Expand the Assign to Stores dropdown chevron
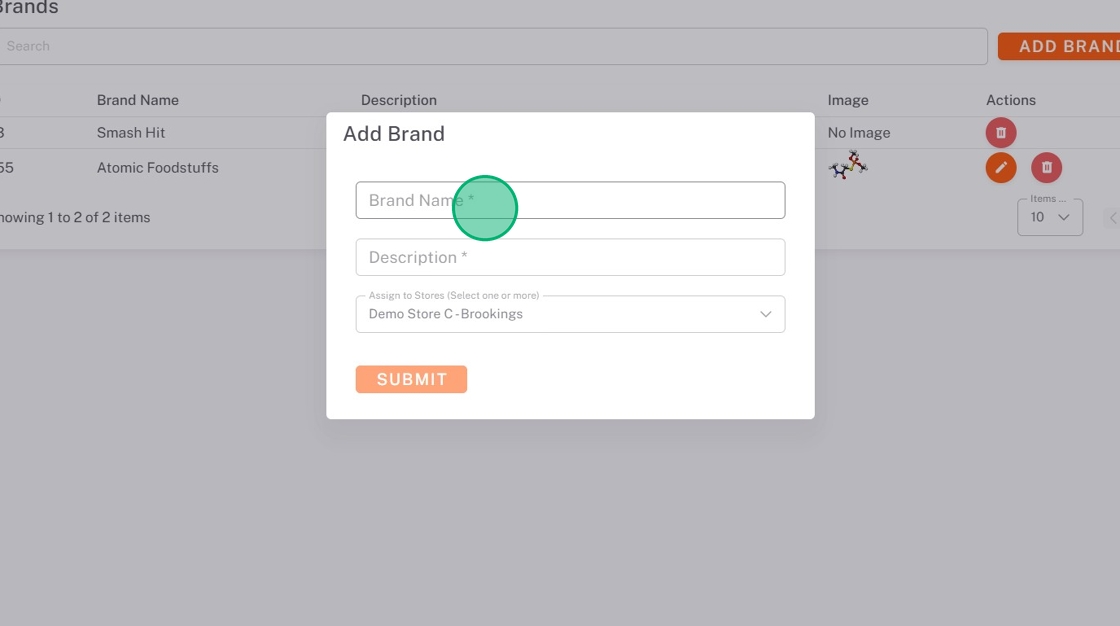Image resolution: width=1120 pixels, height=626 pixels. coord(765,314)
